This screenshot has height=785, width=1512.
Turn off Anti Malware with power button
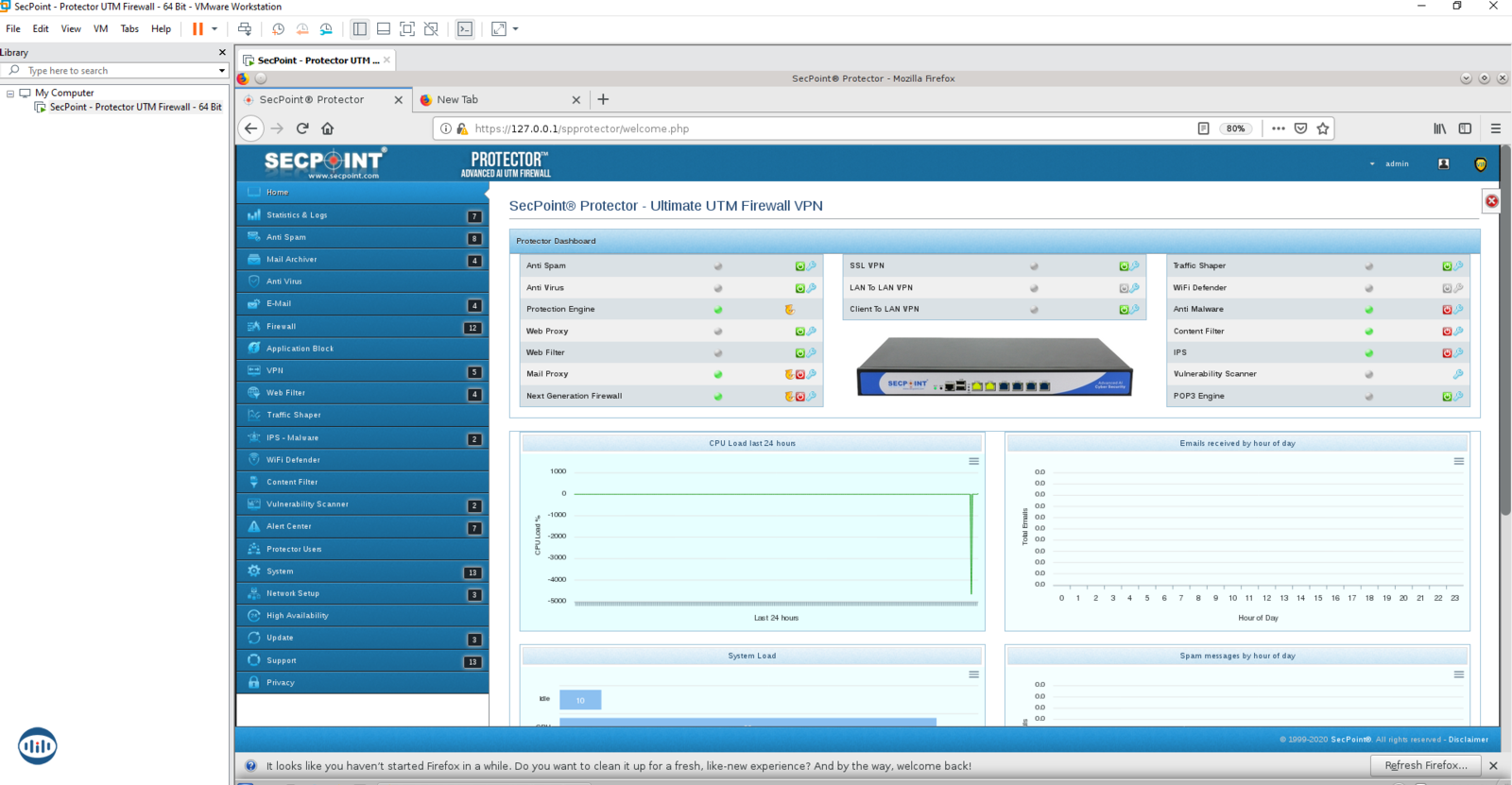(x=1446, y=310)
